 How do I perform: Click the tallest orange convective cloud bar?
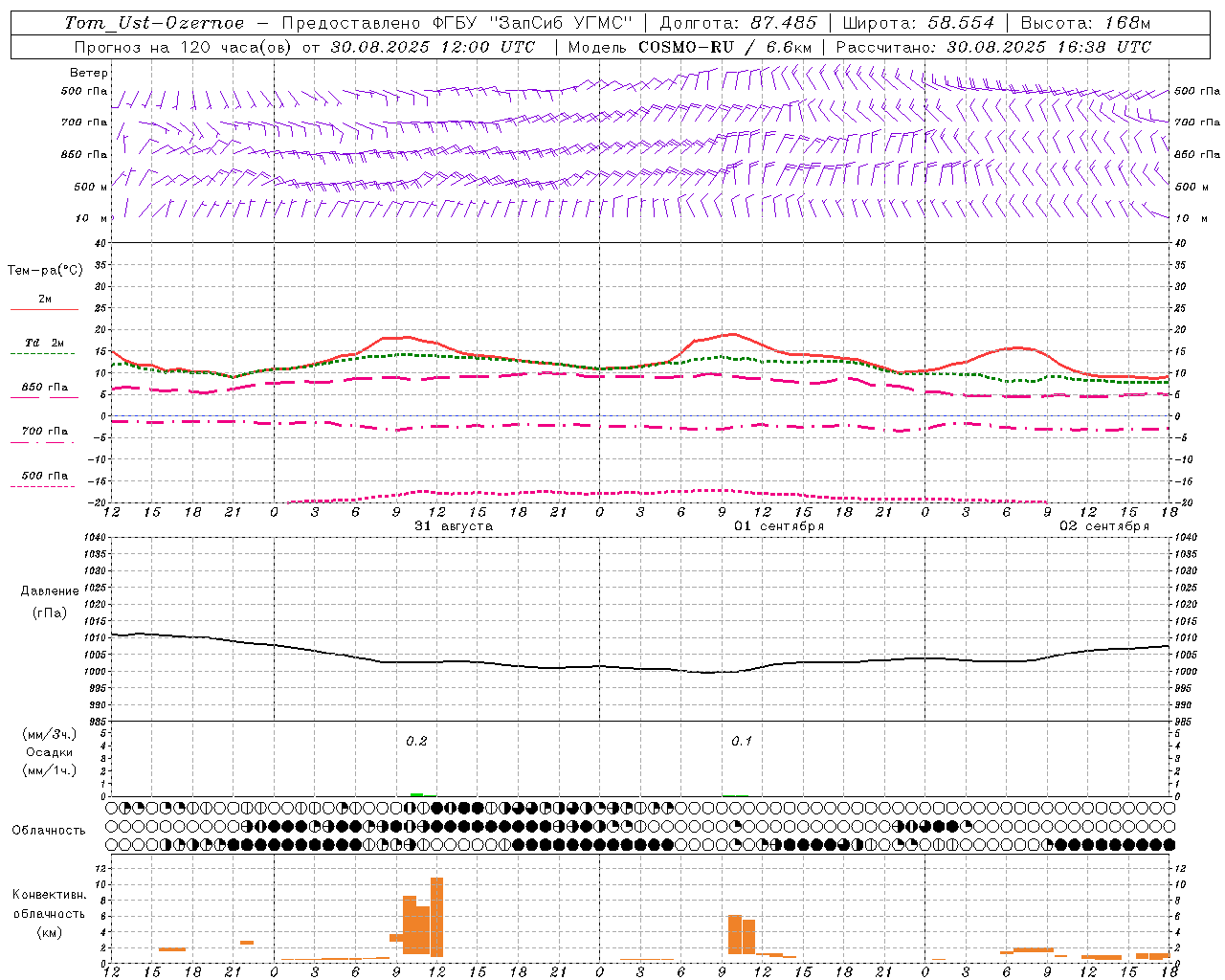[x=437, y=917]
